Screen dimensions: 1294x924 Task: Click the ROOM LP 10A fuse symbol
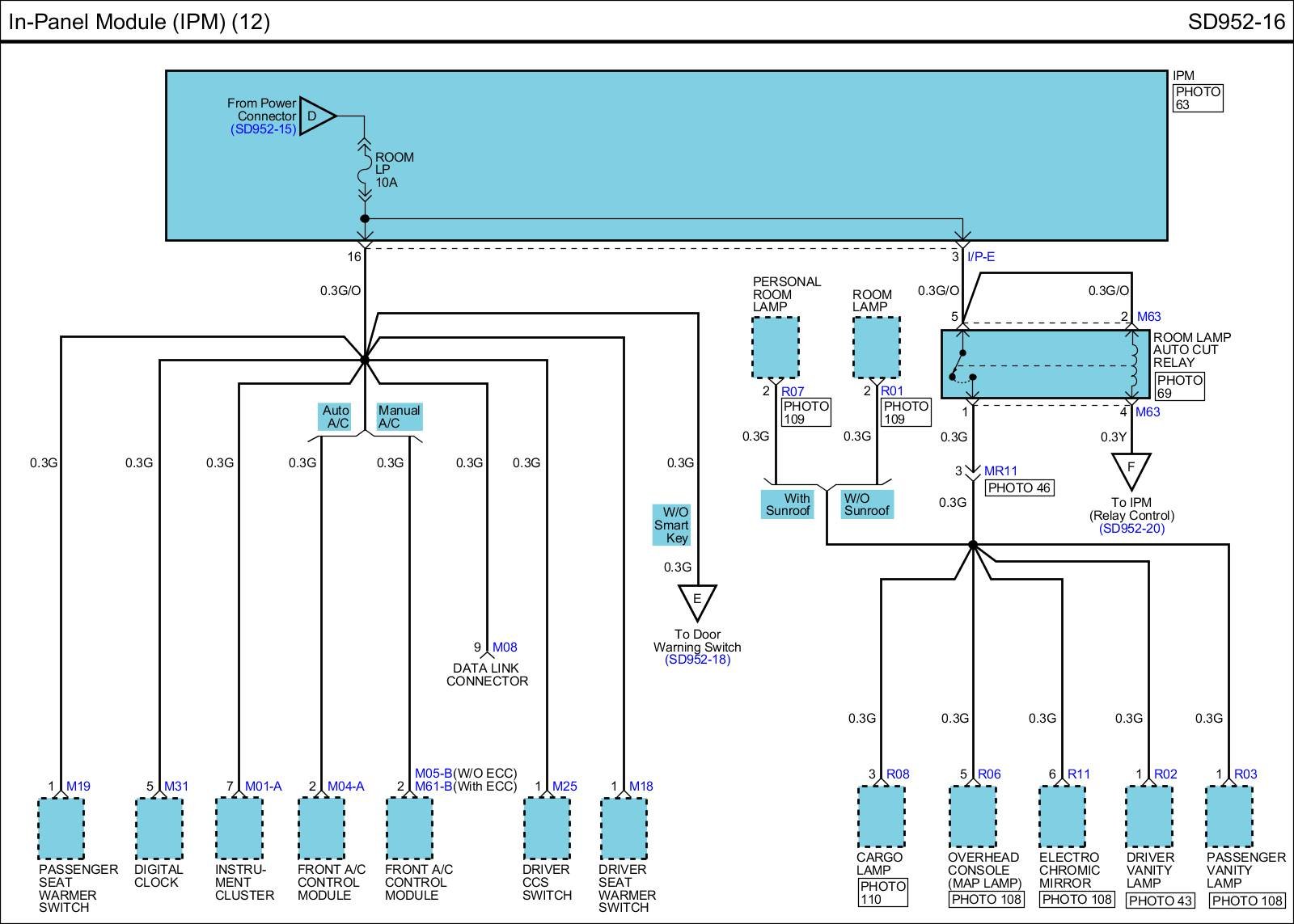tap(365, 170)
